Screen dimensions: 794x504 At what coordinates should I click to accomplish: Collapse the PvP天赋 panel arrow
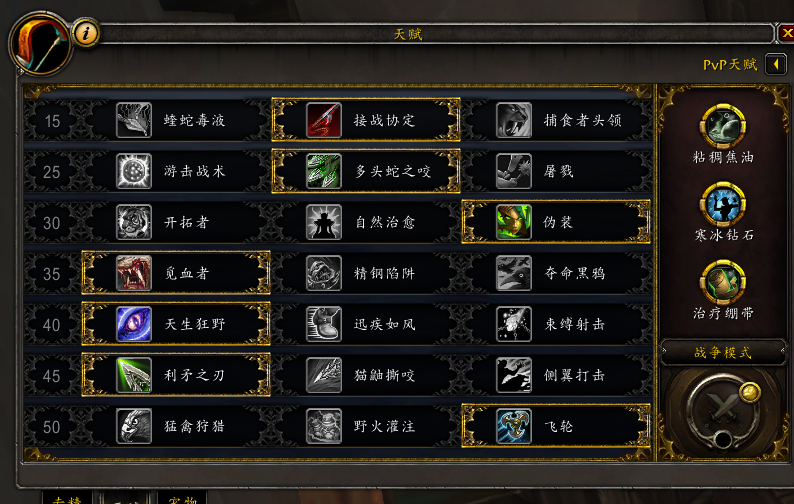(x=776, y=64)
